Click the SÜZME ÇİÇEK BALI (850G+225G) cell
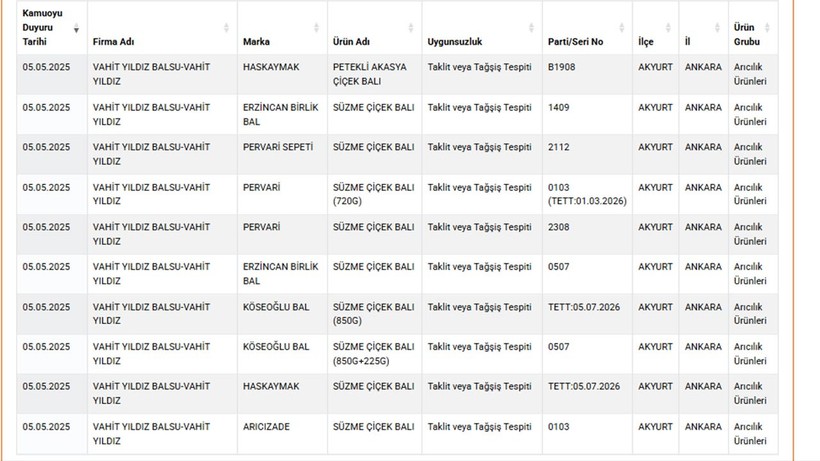820x461 pixels. 375,354
